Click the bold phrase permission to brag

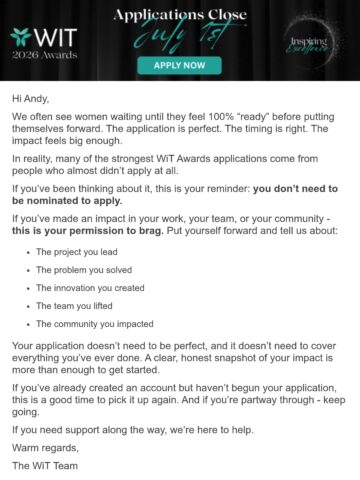88,231
